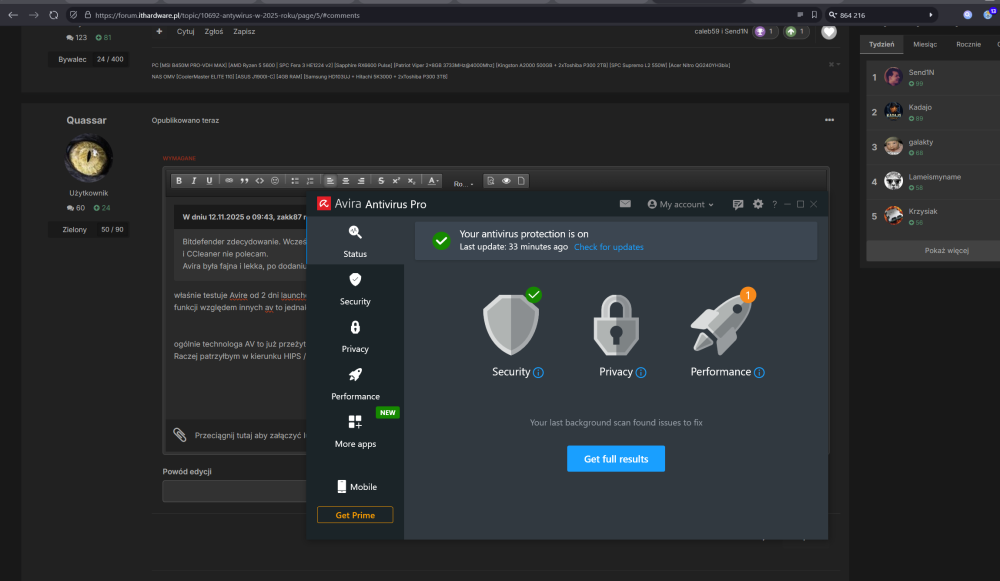
Task: Switch to the Miesiąc leaderboard tab
Action: click(x=925, y=45)
